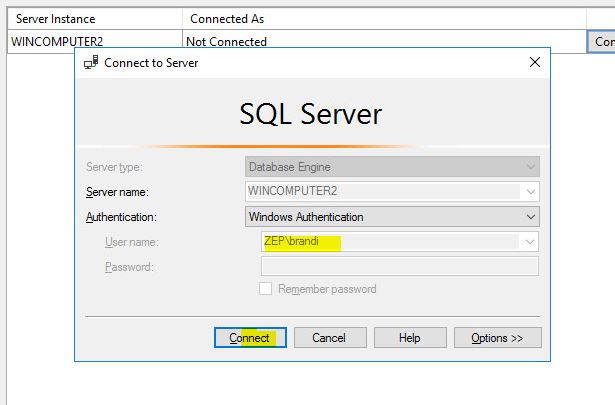Sort by the Server Instance column header
Viewport: 615px width, 405px height.
pyautogui.click(x=58, y=19)
